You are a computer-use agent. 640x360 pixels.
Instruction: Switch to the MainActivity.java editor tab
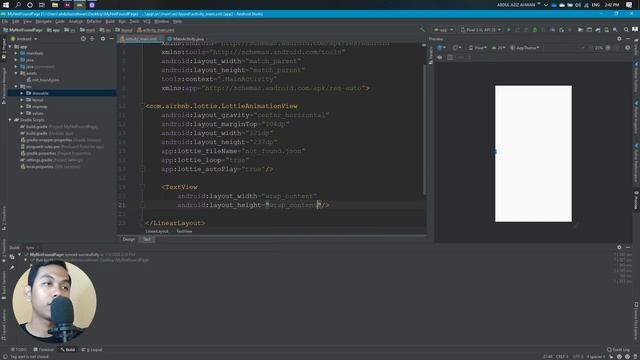[x=188, y=39]
